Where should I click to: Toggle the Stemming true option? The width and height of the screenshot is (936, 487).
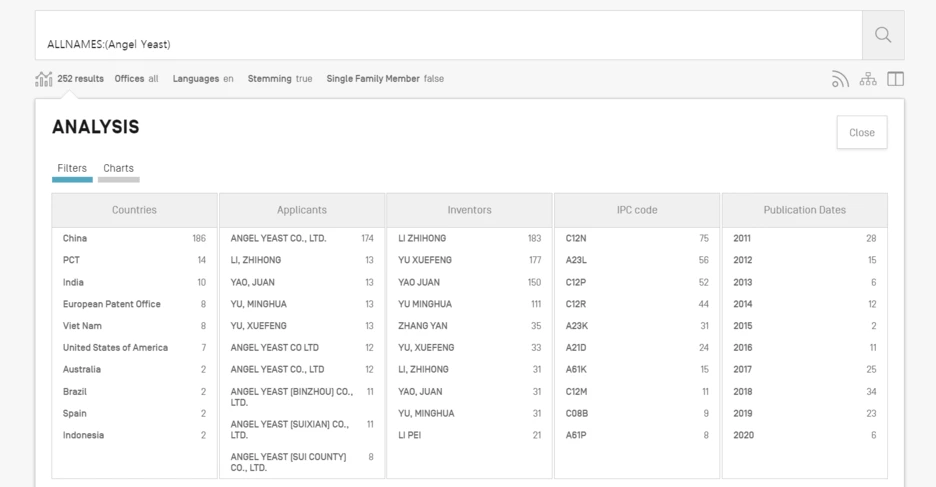pos(280,79)
